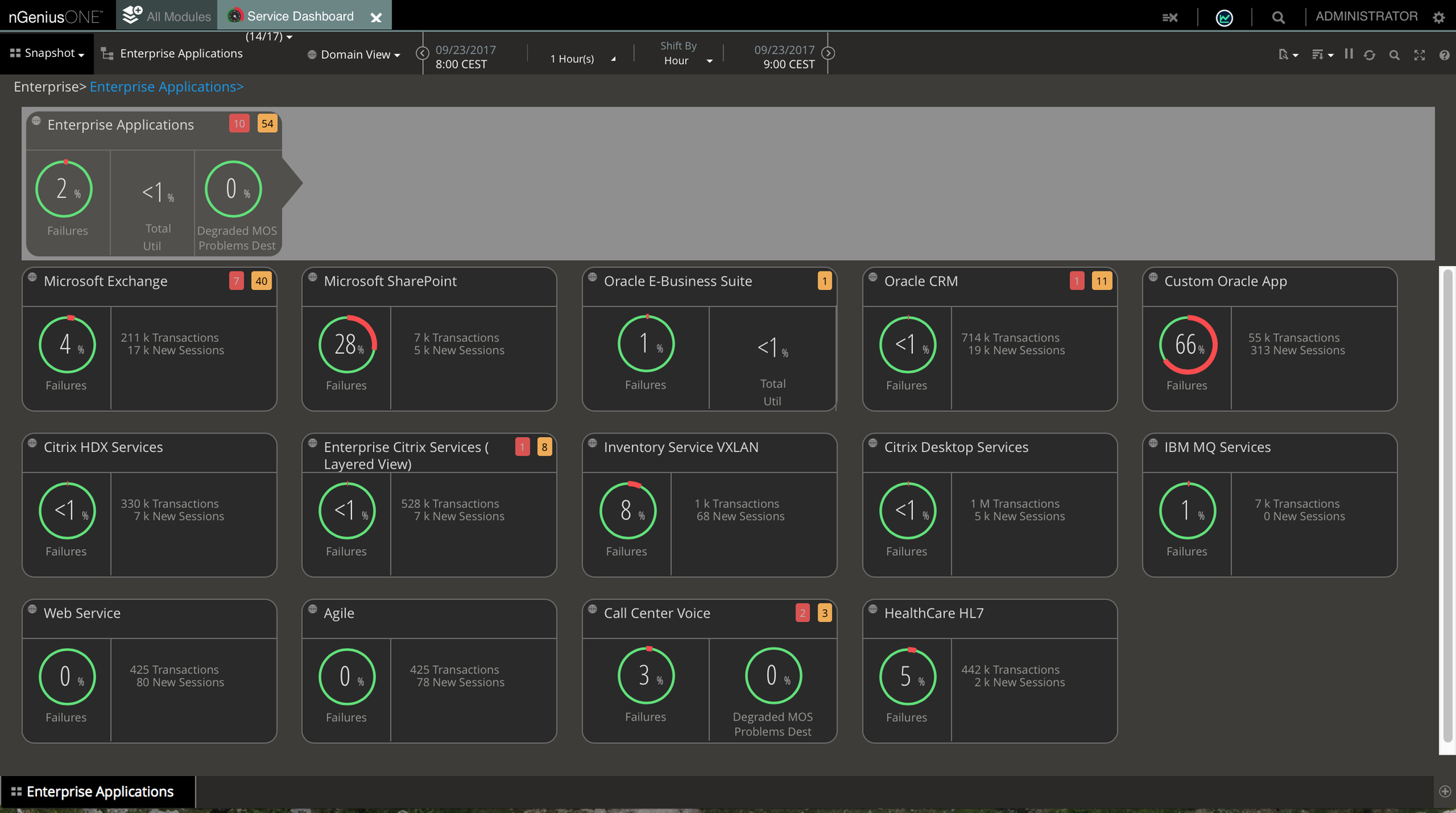Toggle the status dot on Custom Oracle App
The image size is (1456, 813).
[x=1153, y=277]
